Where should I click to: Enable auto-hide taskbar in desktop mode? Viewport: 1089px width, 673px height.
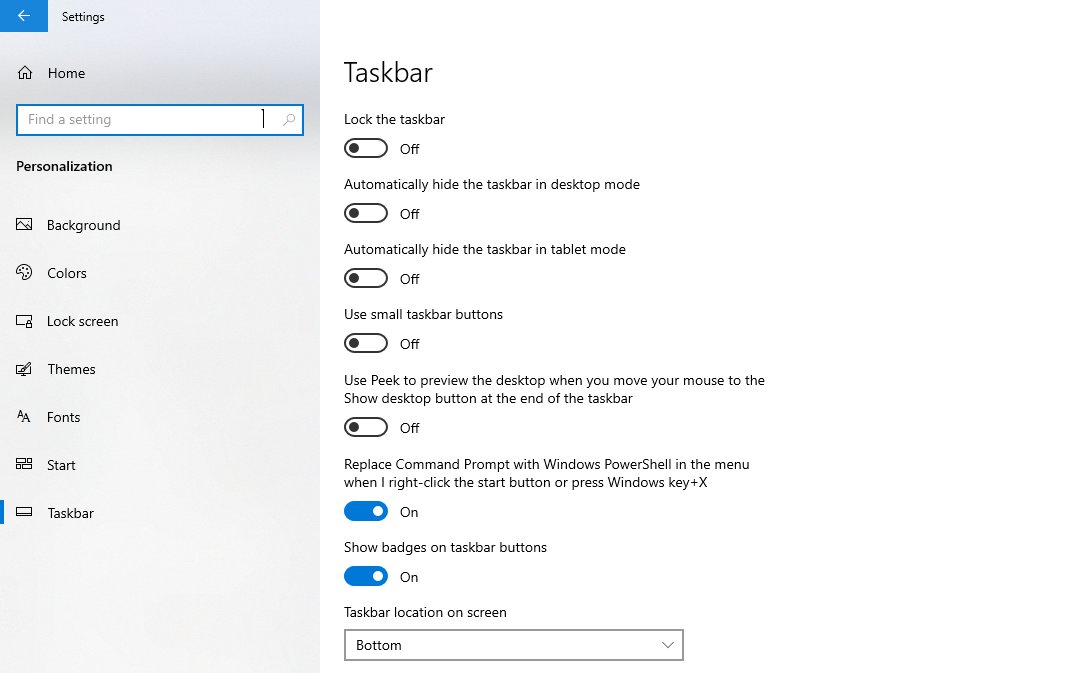[366, 214]
